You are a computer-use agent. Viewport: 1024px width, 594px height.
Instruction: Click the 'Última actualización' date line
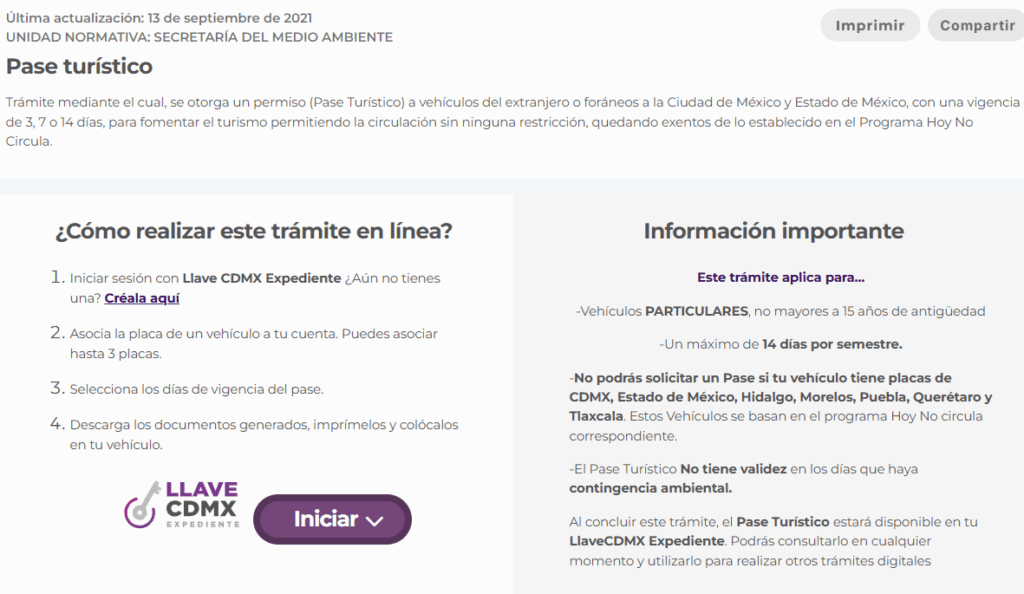pyautogui.click(x=159, y=18)
